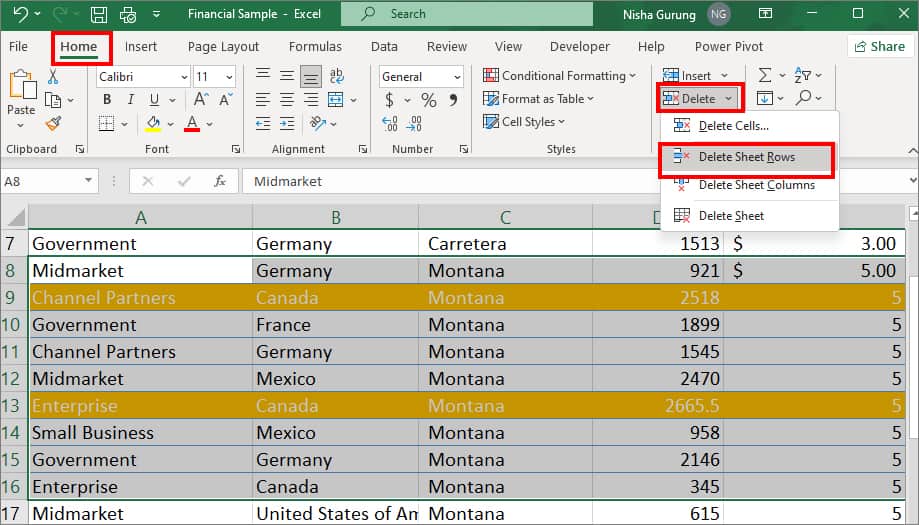The image size is (919, 525).
Task: Decrease font size with small A icon
Action: (x=226, y=100)
